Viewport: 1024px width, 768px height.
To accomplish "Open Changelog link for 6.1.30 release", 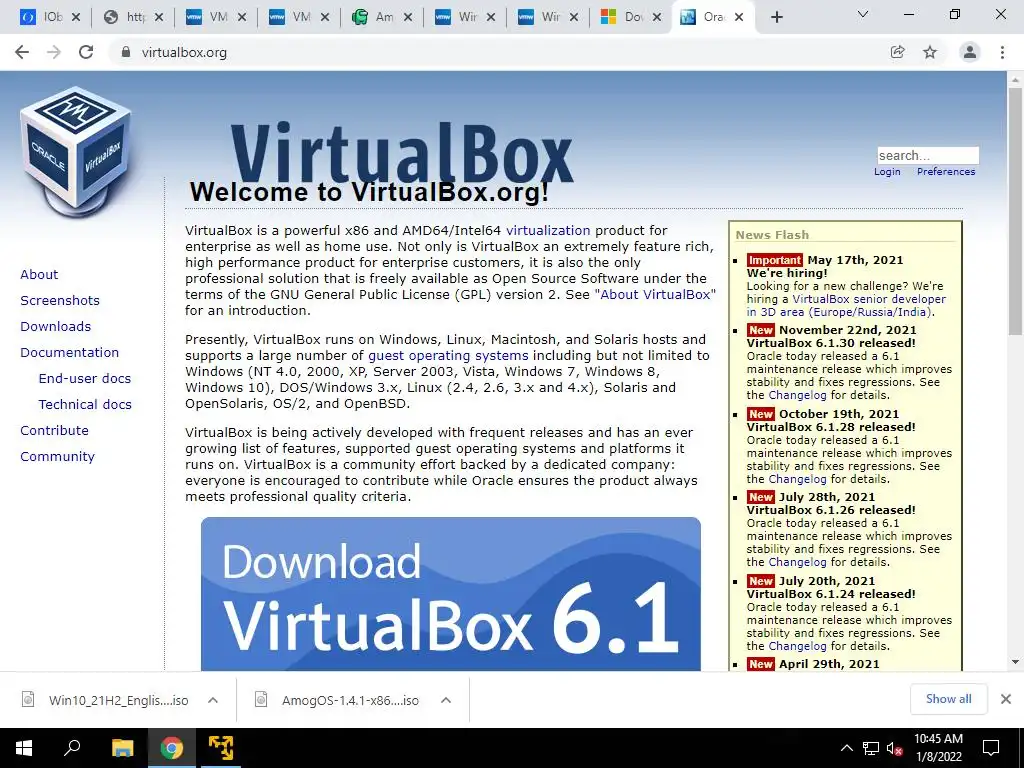I will point(797,395).
